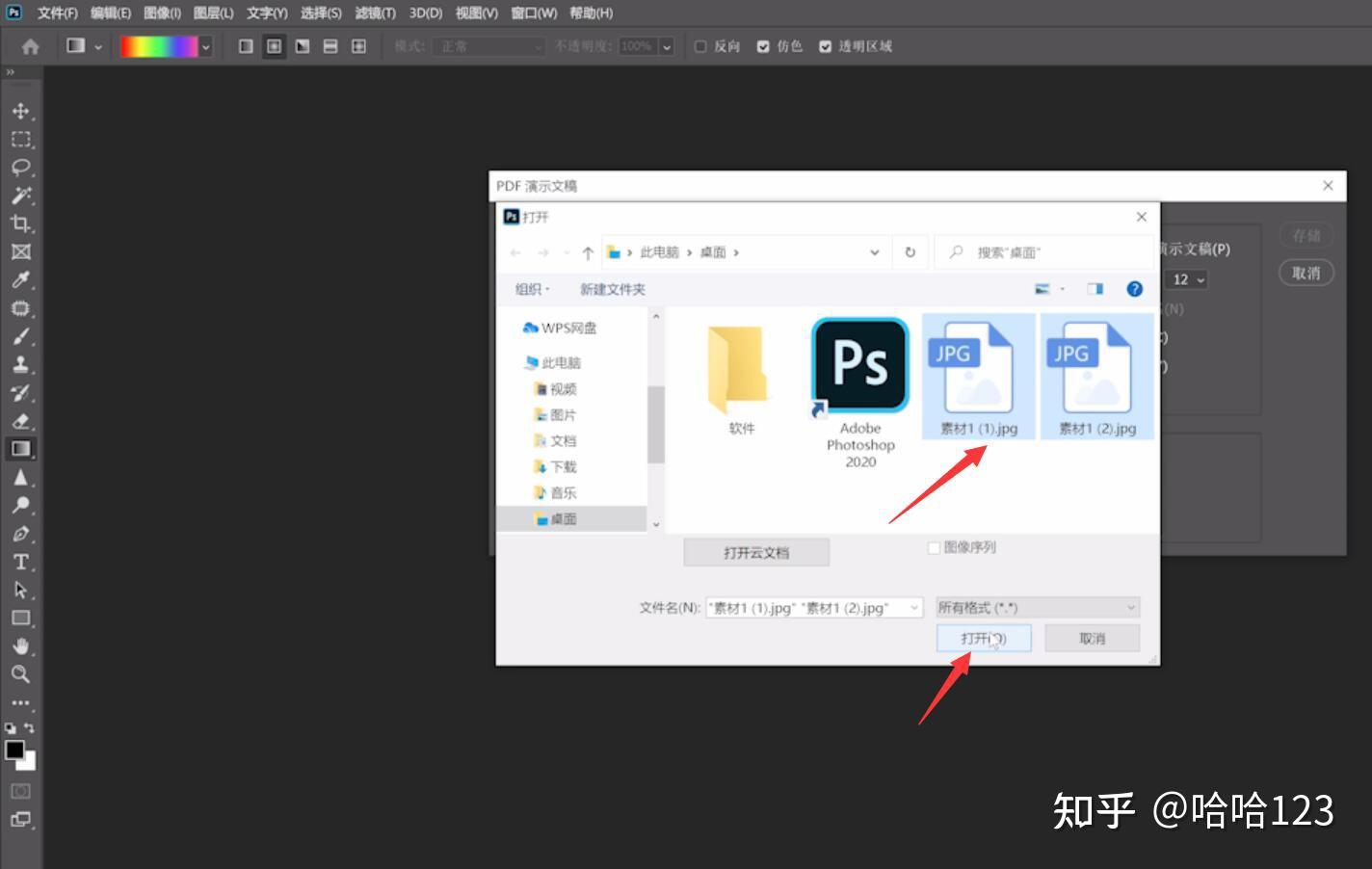The width and height of the screenshot is (1372, 869).
Task: Click the Home icon in options bar
Action: pos(31,46)
